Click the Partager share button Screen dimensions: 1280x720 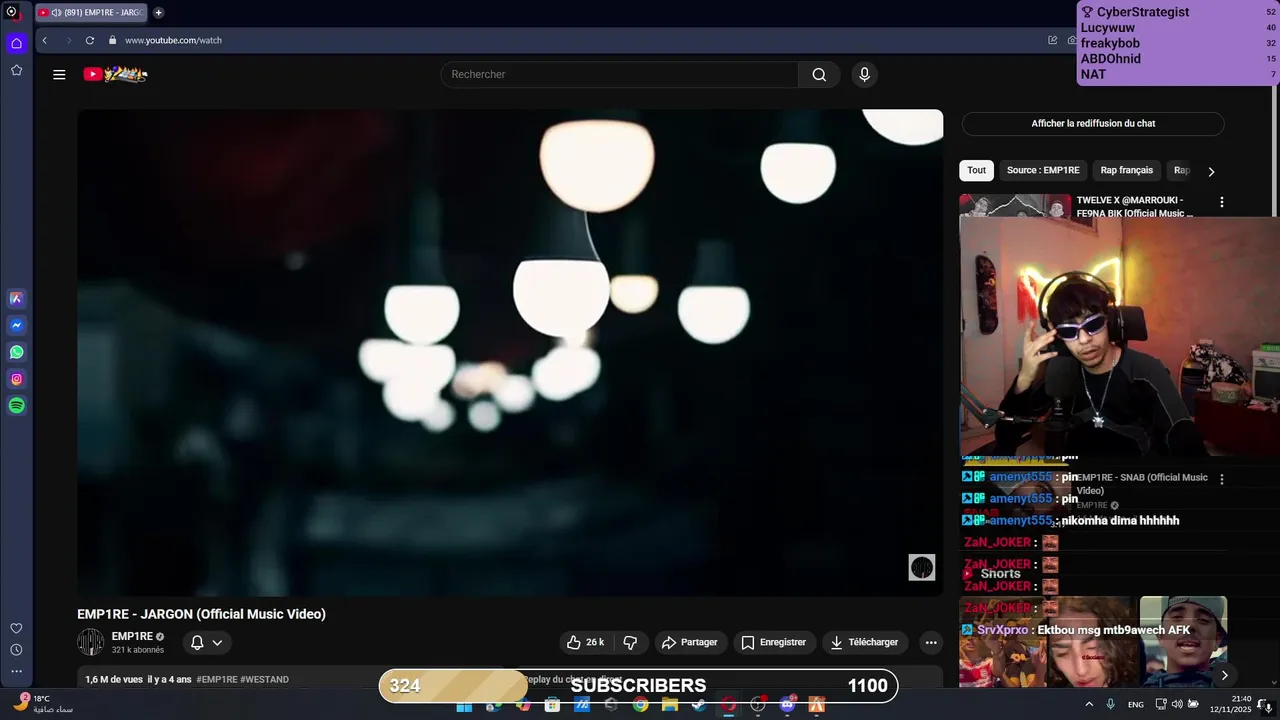pos(690,642)
